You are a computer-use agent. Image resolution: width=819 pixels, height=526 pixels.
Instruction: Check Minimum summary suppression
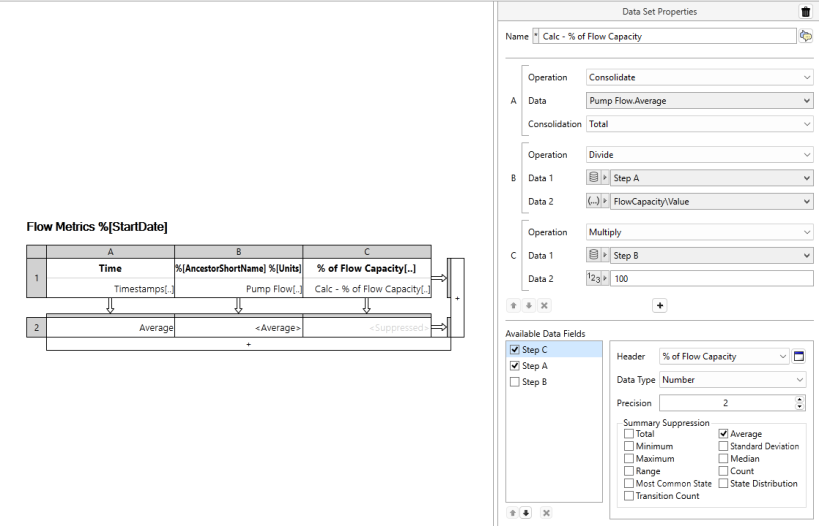point(629,446)
